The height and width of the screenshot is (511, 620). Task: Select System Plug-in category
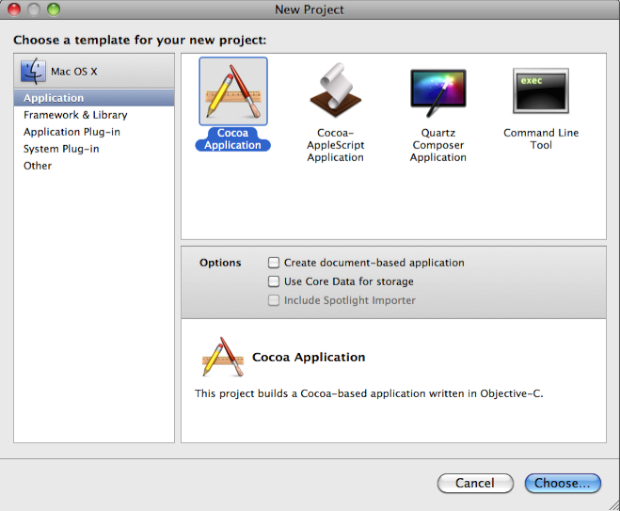[x=94, y=149]
